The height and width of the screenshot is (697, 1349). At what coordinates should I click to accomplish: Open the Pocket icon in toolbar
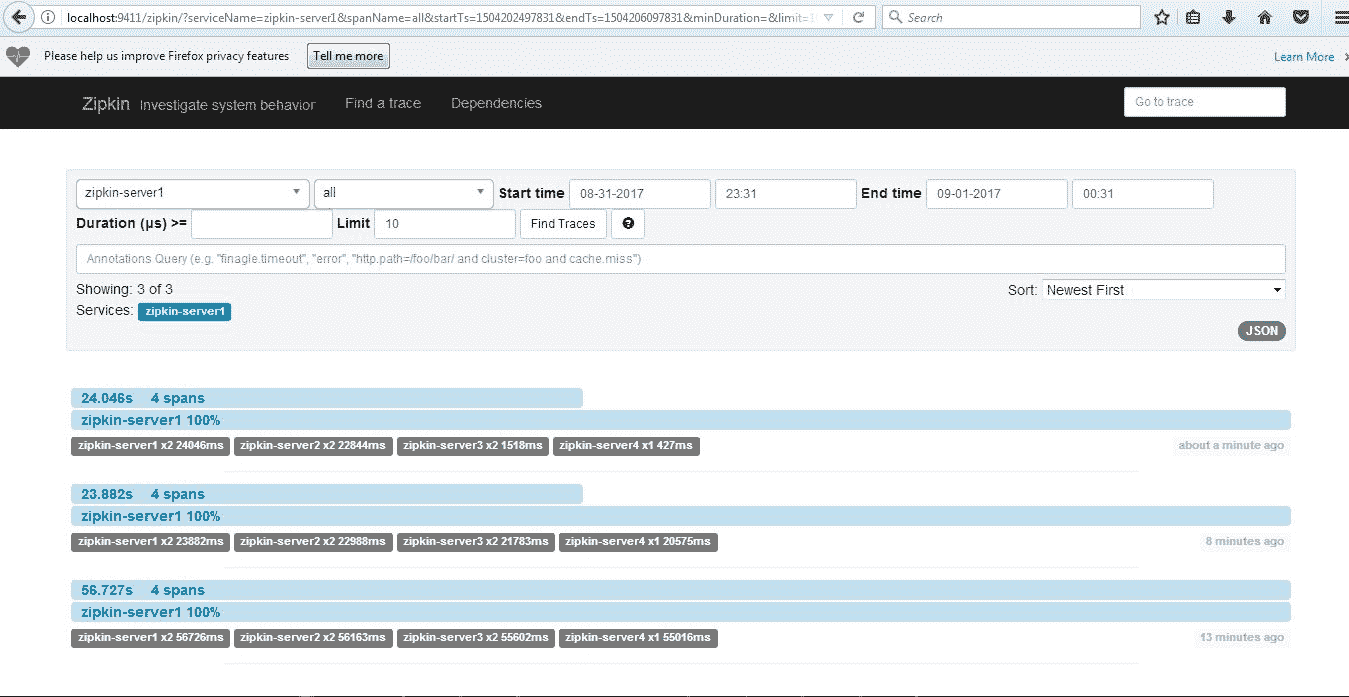point(1300,17)
